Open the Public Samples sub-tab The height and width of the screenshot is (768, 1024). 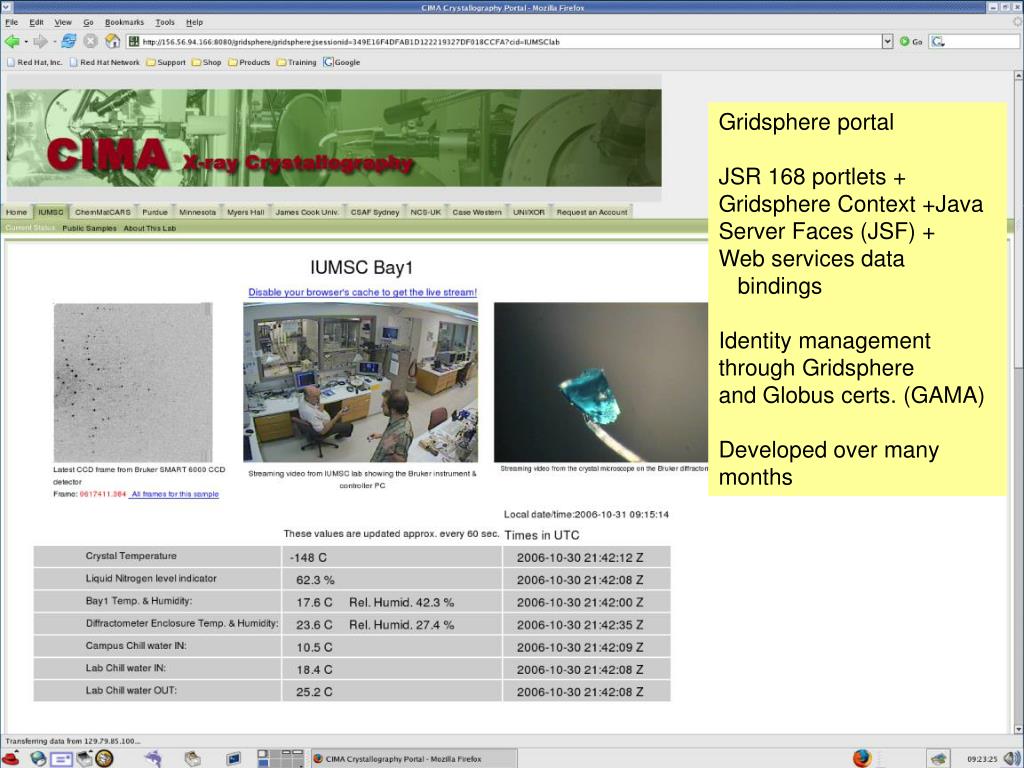(x=89, y=229)
